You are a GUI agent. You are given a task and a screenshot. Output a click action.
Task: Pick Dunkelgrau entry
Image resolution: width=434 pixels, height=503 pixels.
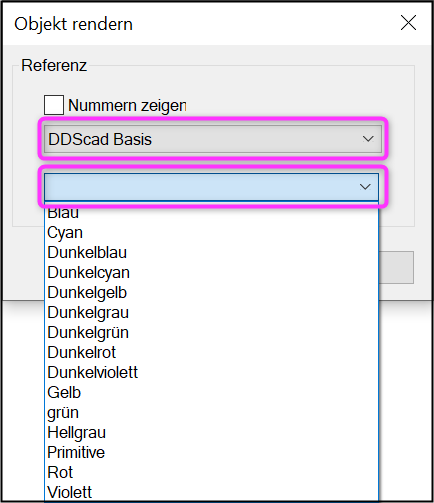point(212,312)
